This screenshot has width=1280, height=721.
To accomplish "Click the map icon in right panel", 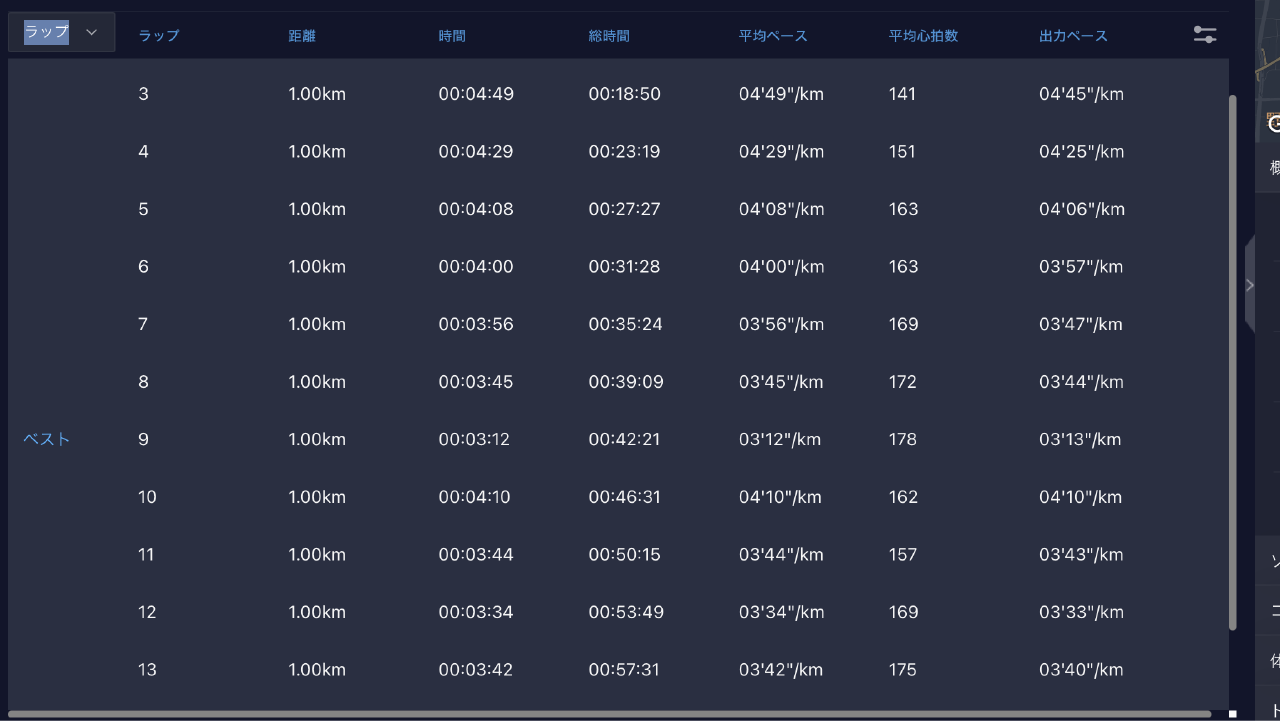I will (x=1273, y=123).
